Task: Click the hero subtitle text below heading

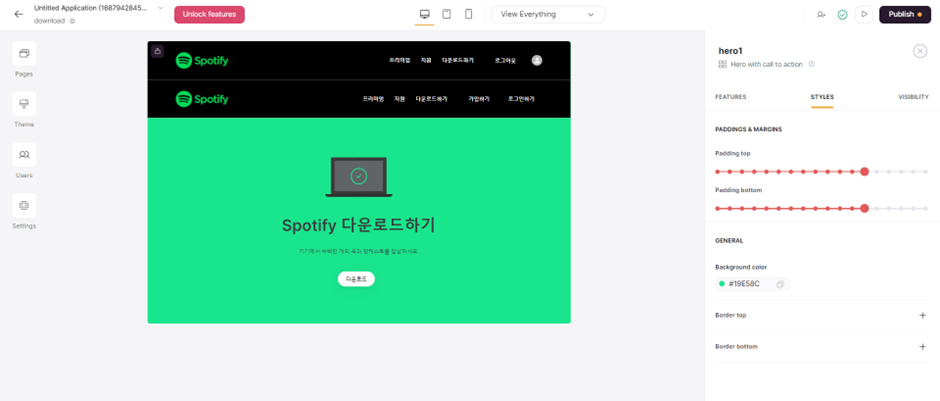Action: pyautogui.click(x=358, y=252)
